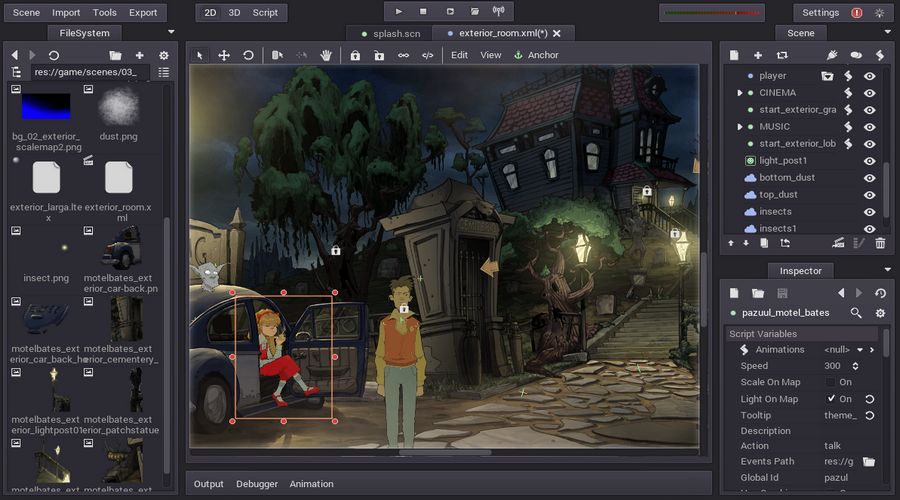900x500 pixels.
Task: Lock the selected object with padlock icon
Action: (x=355, y=55)
